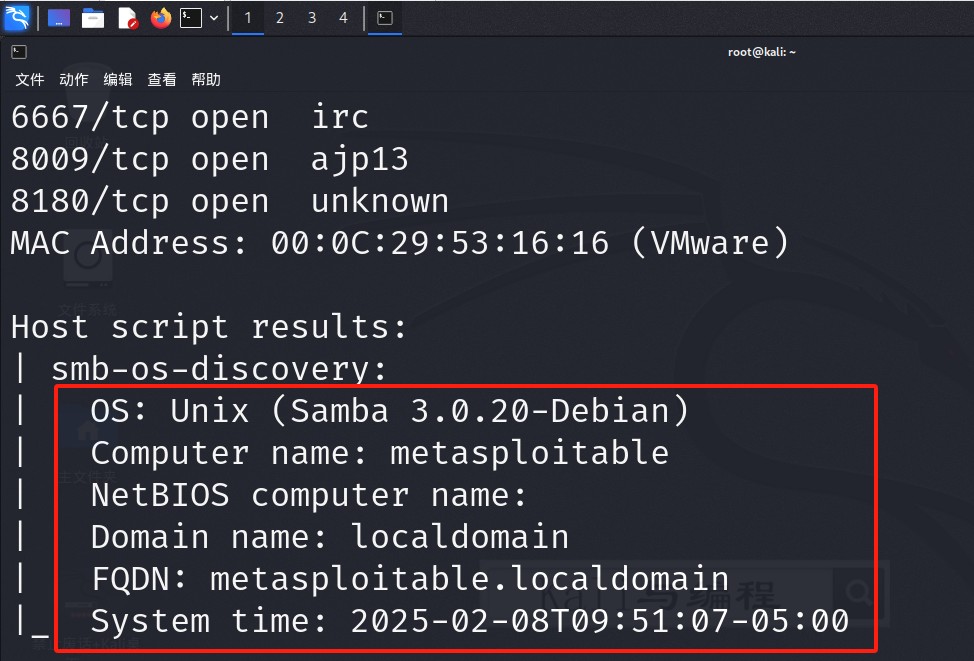Open the 文件 menu
Screen dimensions: 974x661
tap(30, 80)
